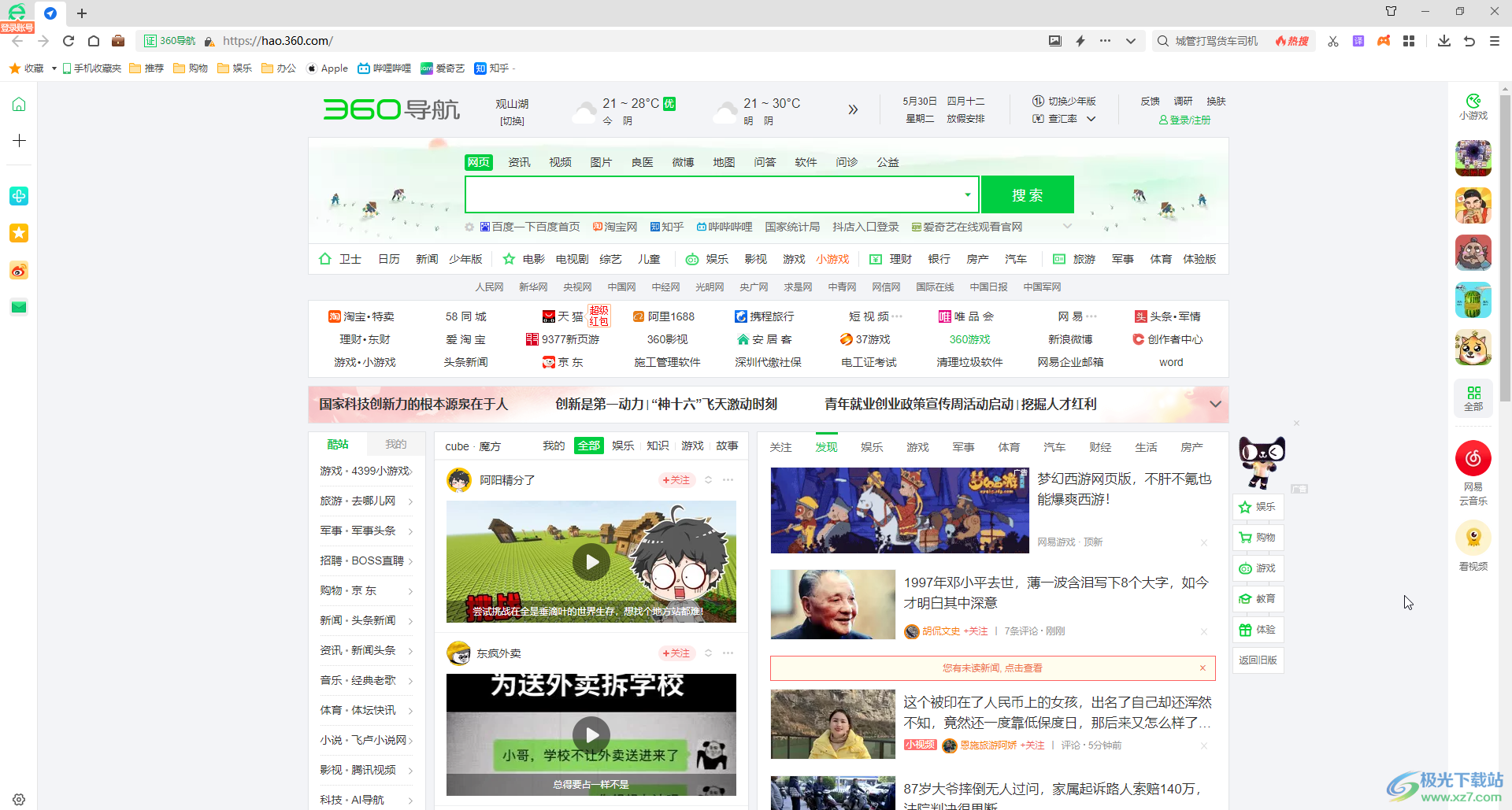Open the 娱乐 news feed tab

click(872, 447)
